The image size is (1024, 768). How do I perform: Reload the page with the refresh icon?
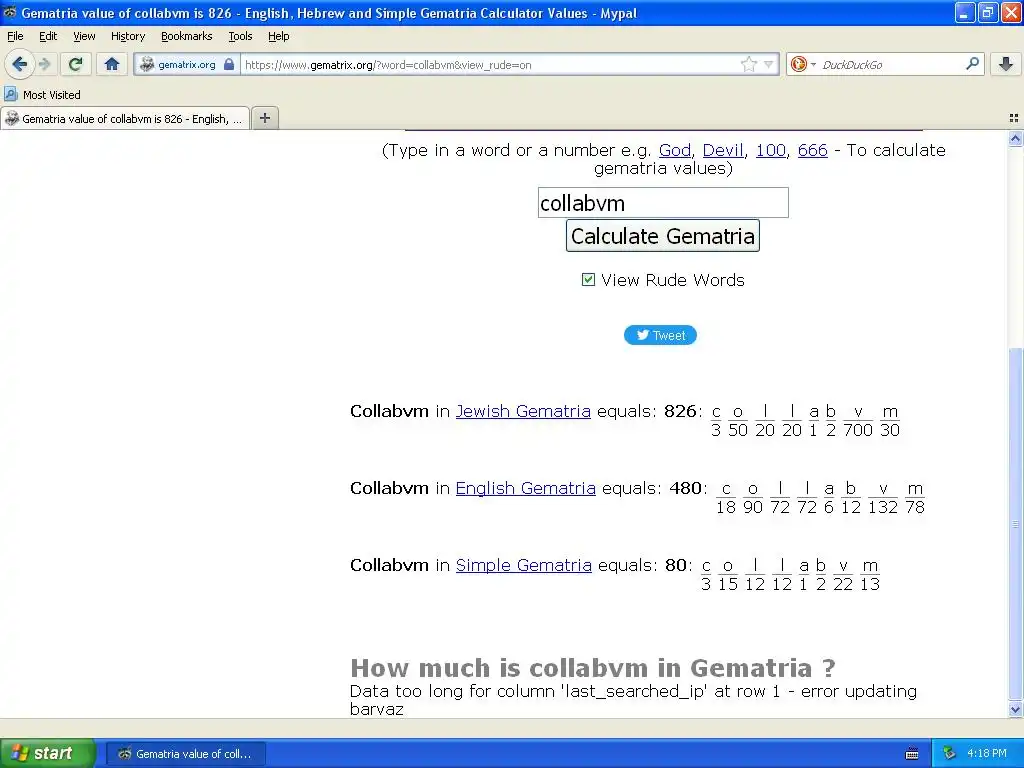[x=76, y=64]
